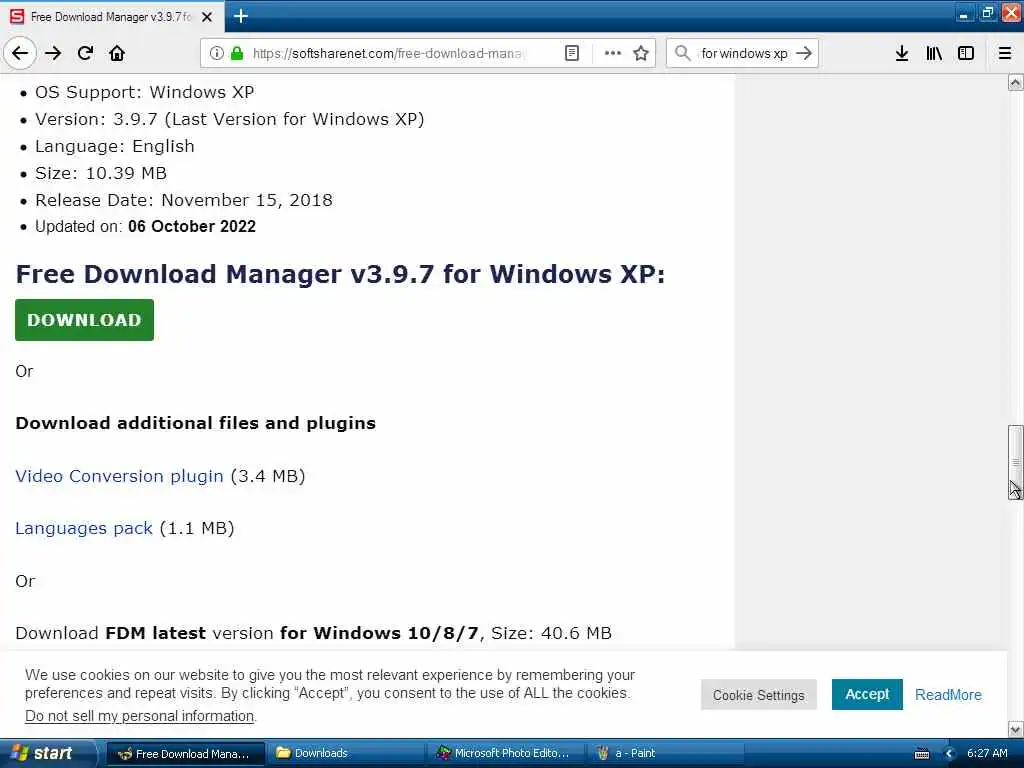Open the Languages pack link

[84, 528]
